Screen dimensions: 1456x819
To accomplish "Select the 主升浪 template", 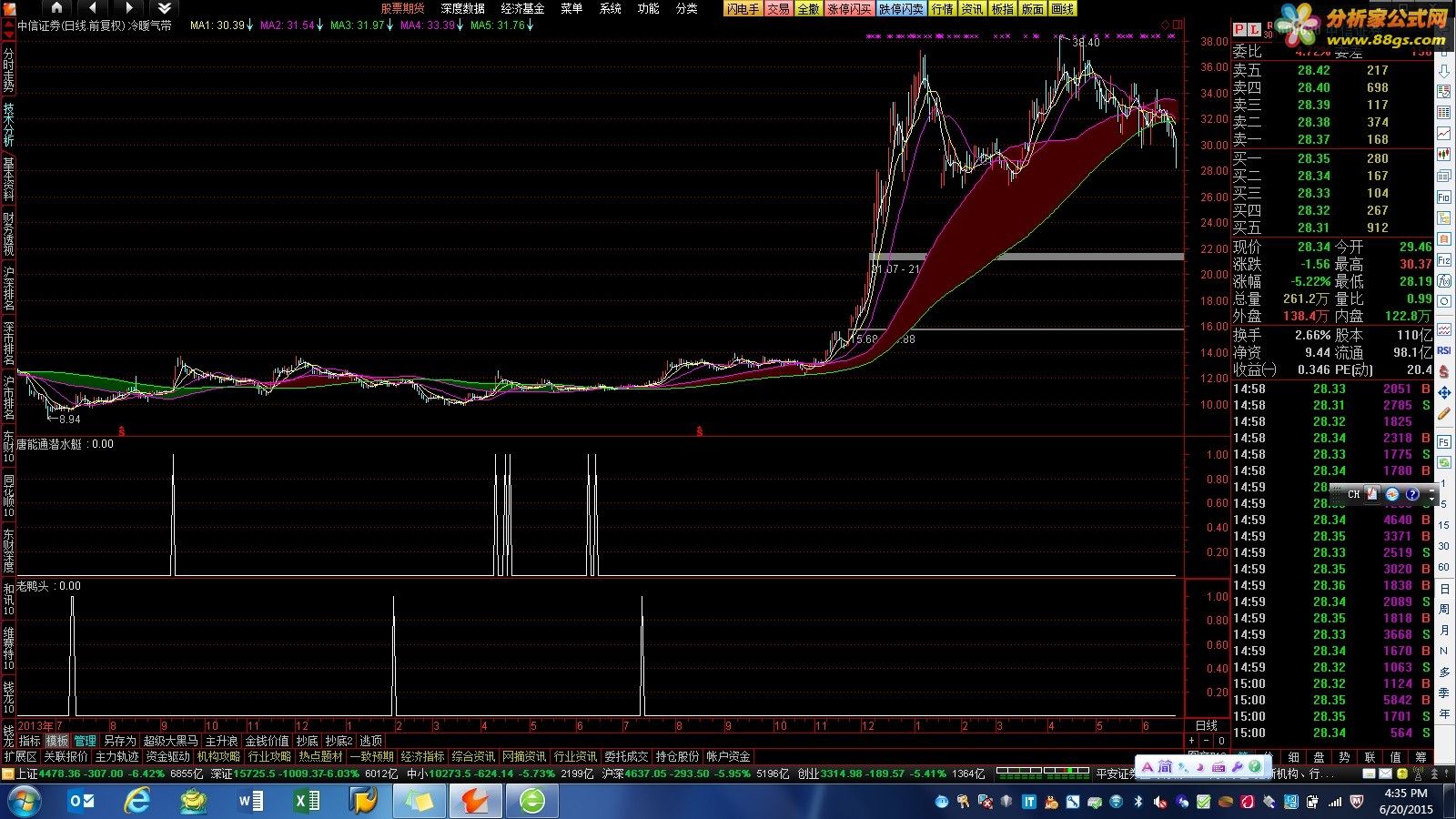I will tap(221, 742).
